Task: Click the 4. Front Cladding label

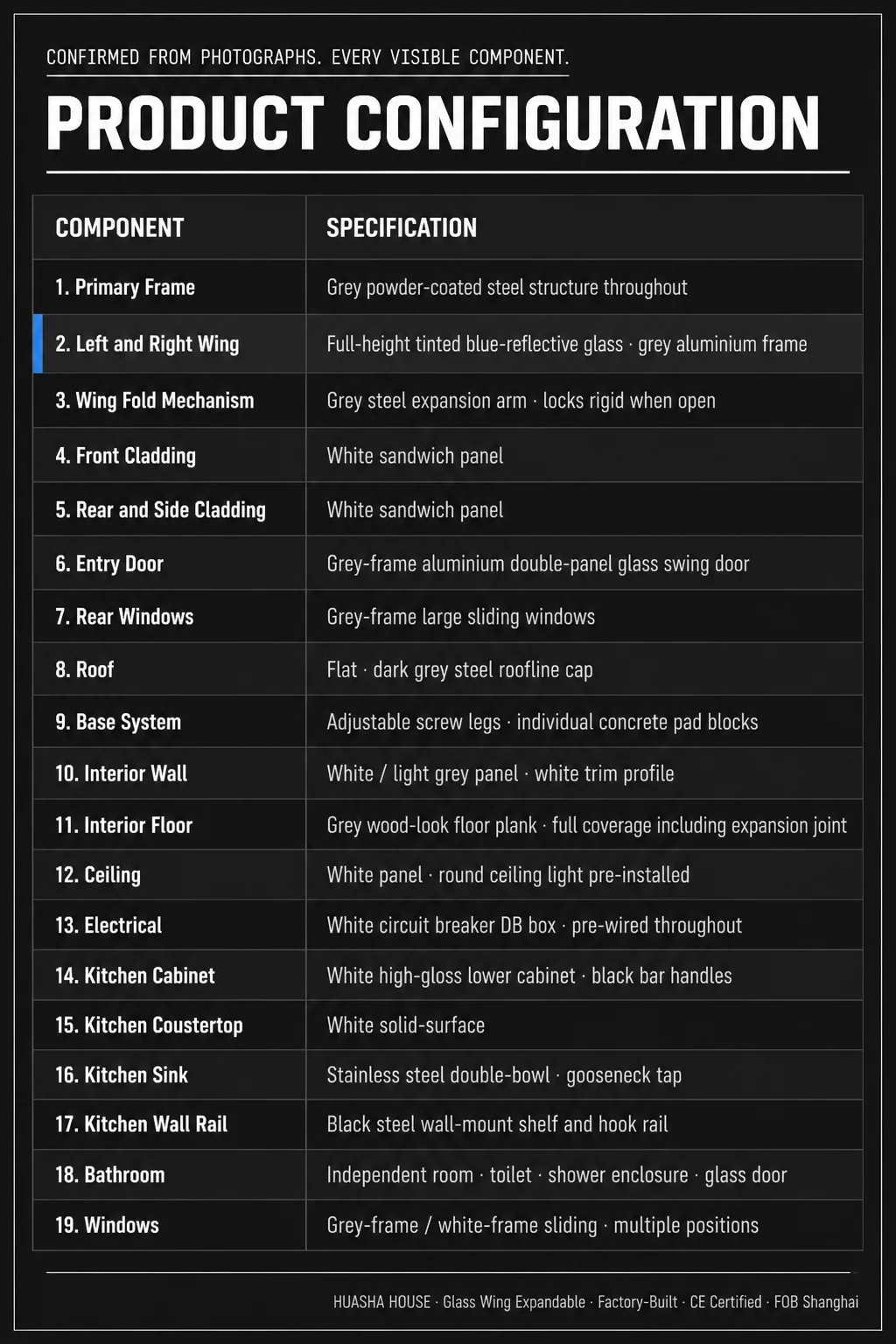Action: [x=125, y=456]
